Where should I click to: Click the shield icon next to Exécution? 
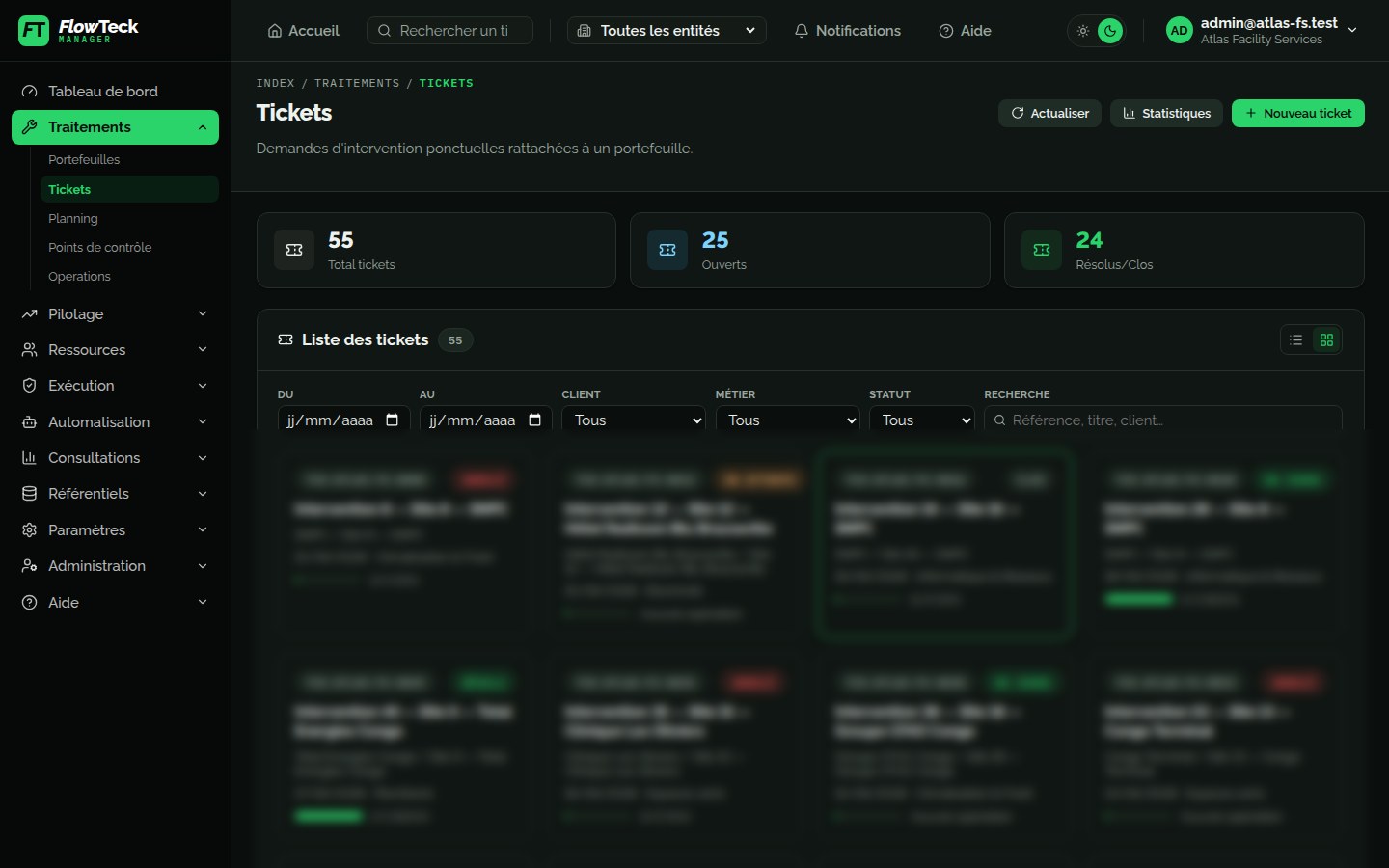tap(30, 386)
